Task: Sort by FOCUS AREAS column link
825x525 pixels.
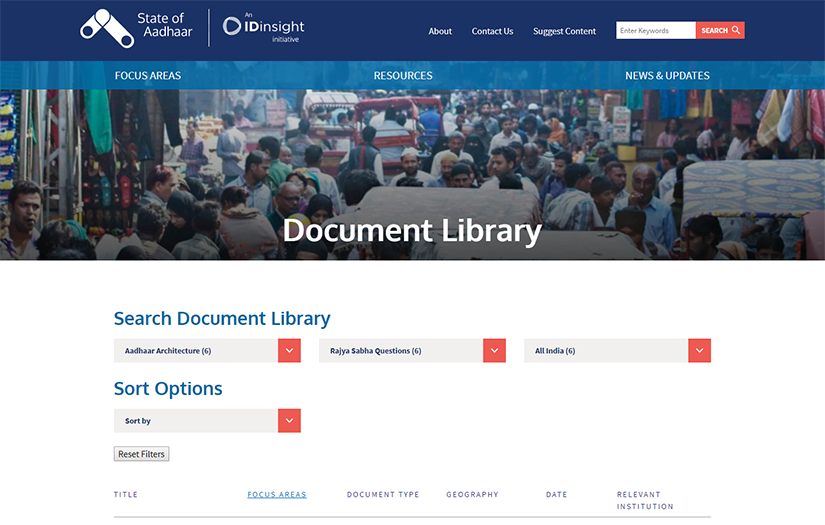Action: (x=277, y=494)
